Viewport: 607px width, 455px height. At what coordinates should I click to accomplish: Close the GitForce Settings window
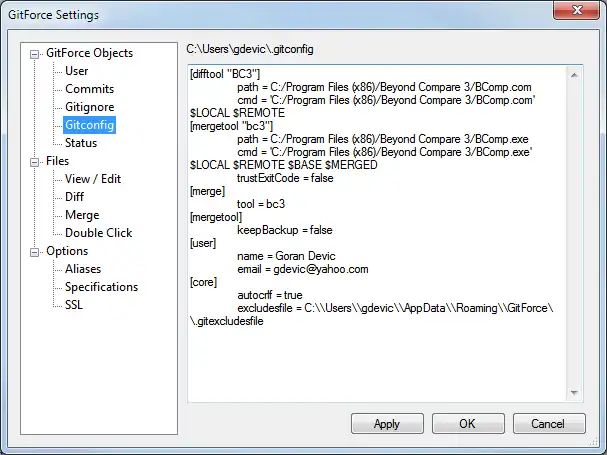click(576, 10)
